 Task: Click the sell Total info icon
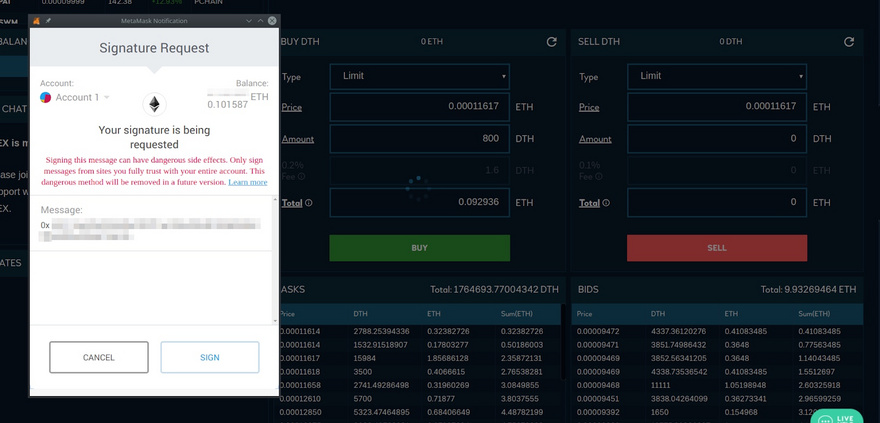click(606, 203)
